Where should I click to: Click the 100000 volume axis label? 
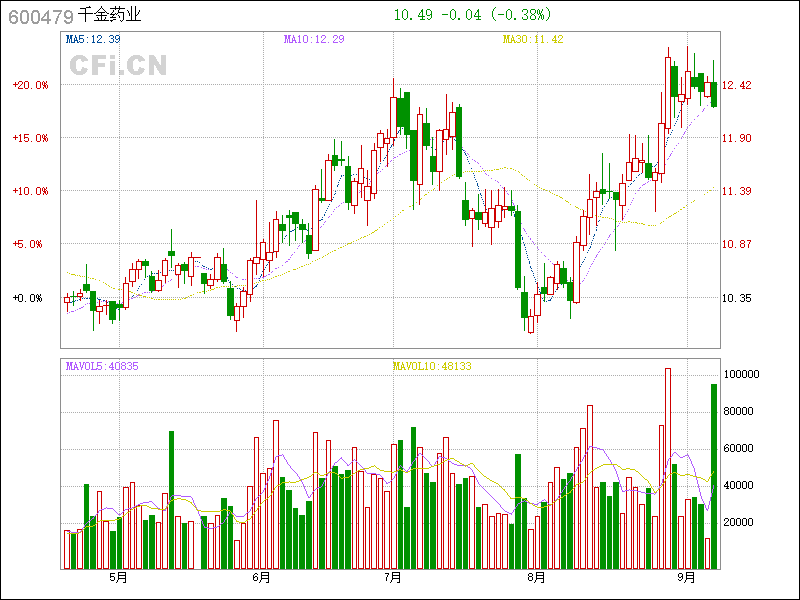click(745, 374)
